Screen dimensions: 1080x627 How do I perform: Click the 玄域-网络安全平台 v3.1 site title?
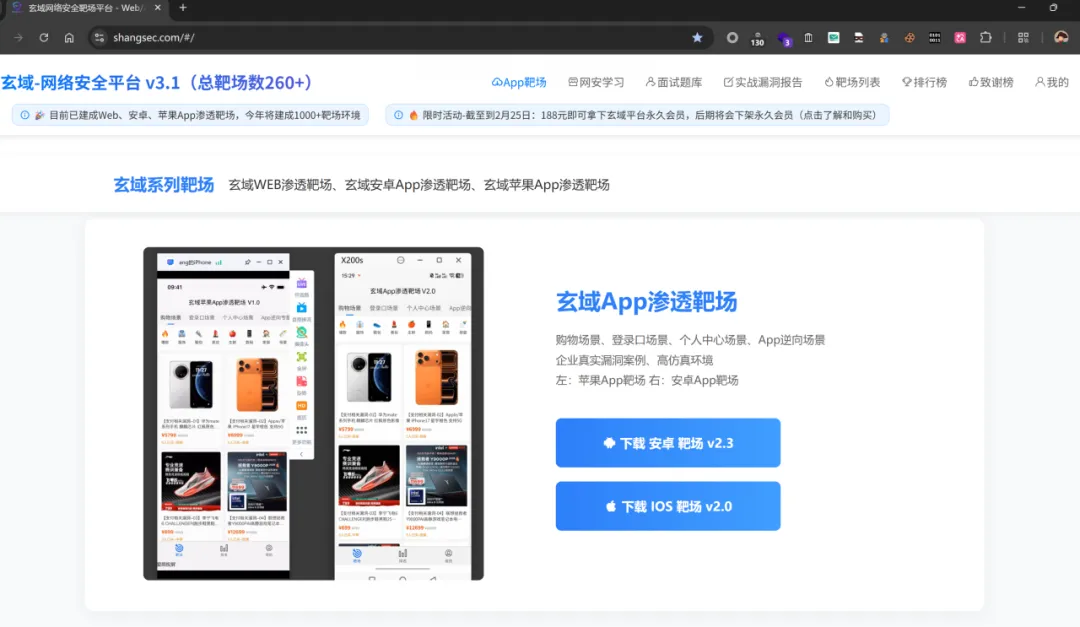point(156,82)
